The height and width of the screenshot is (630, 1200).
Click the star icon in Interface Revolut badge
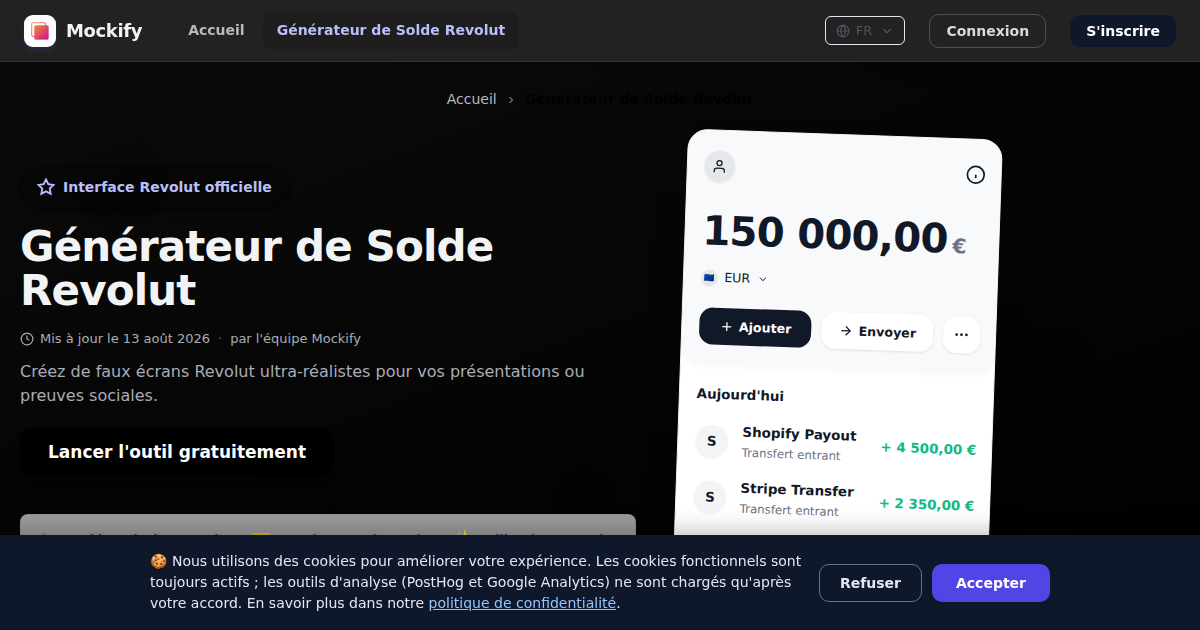coord(46,187)
